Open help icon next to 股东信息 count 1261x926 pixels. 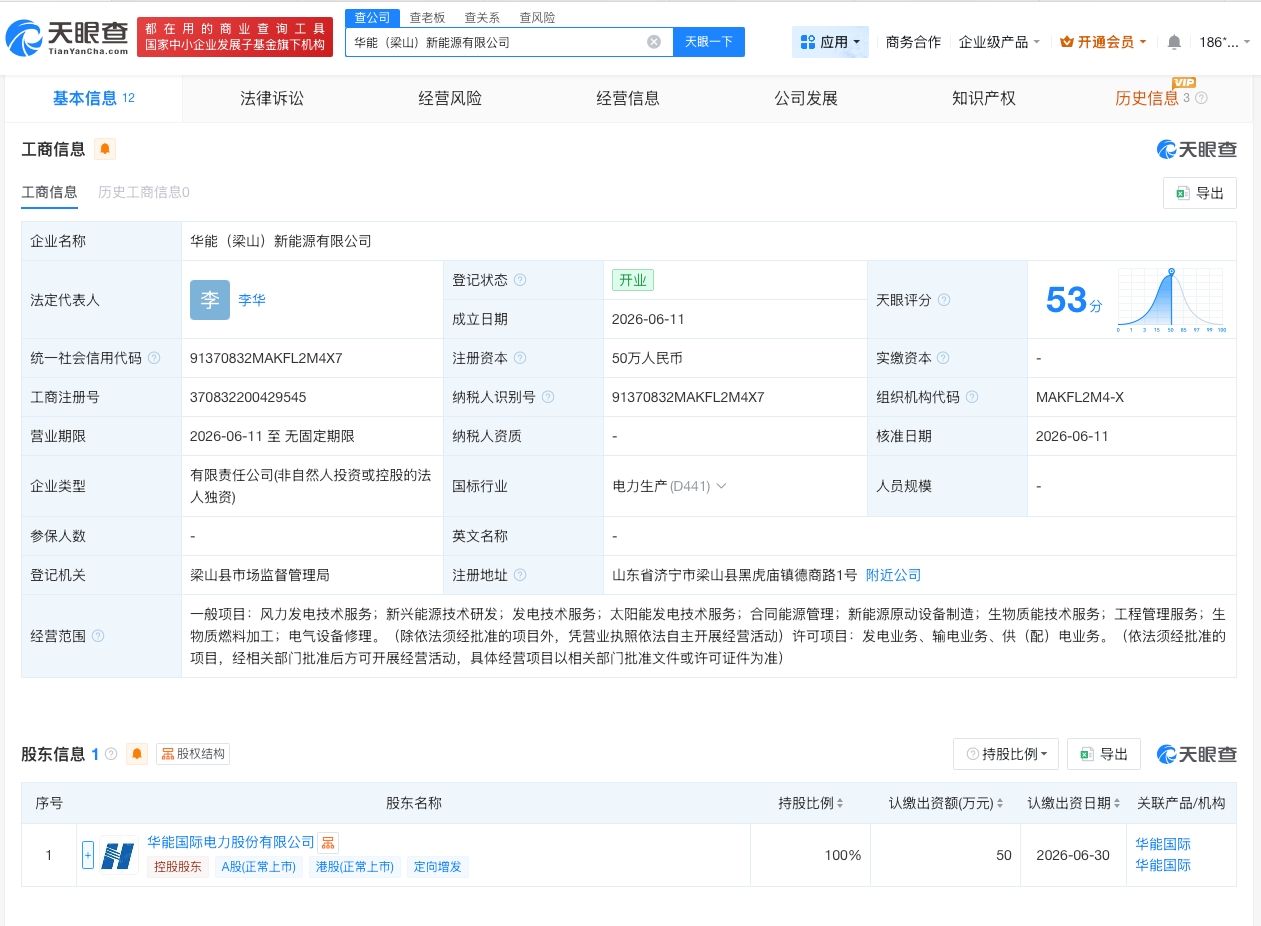point(111,754)
